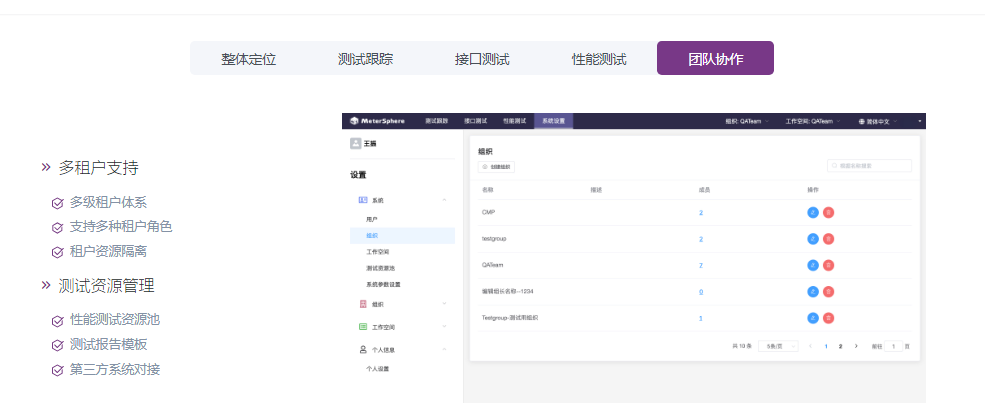Expand the 组织 section chevron
Image resolution: width=985 pixels, height=403 pixels.
[444, 304]
